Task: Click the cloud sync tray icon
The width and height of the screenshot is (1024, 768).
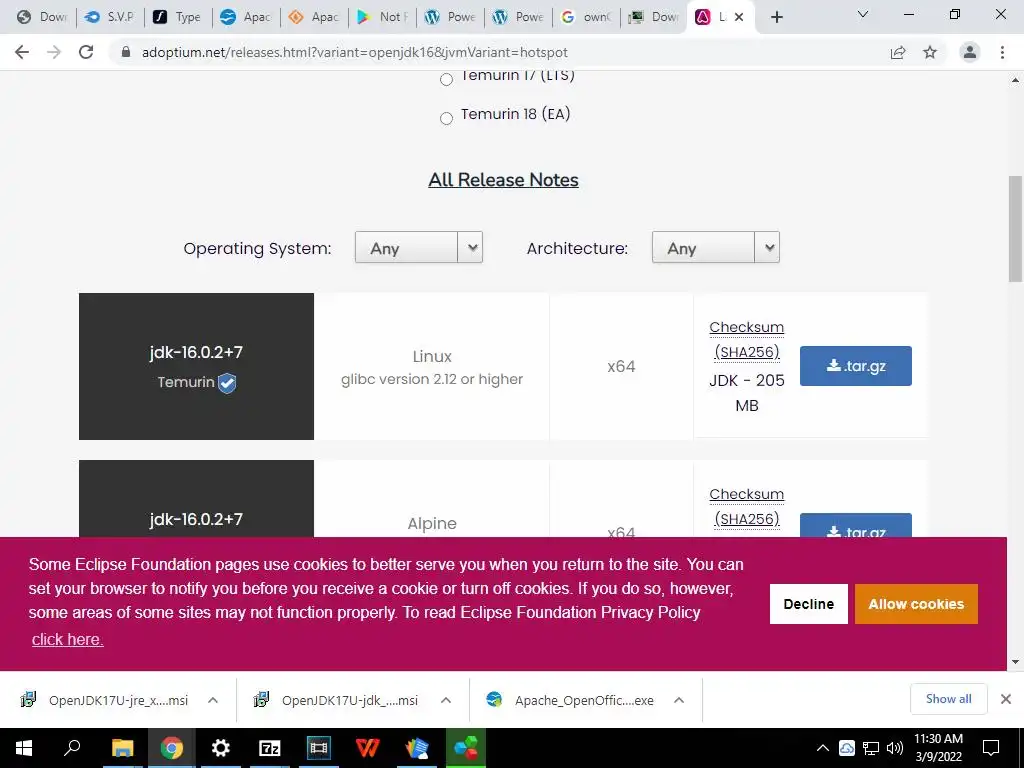Action: coord(846,748)
